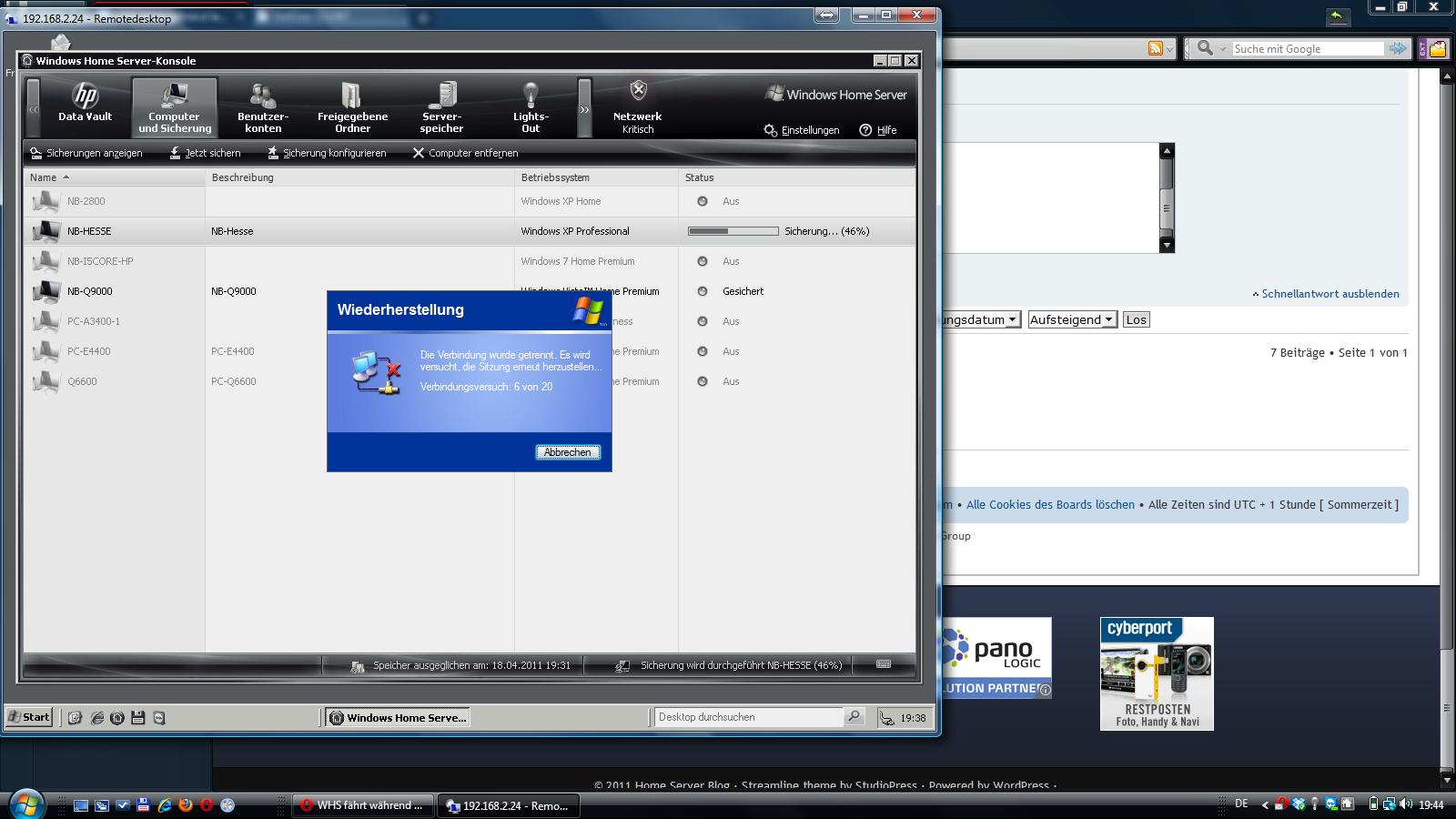
Task: Click the Beschreibung column header
Action: tap(359, 177)
